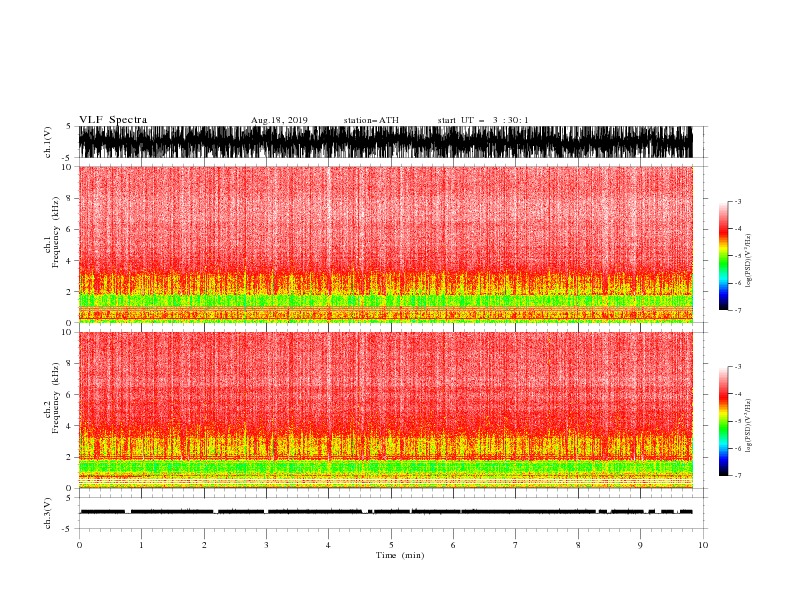
Task: Click the 'ch.1(V)' waveform axis label
Action: (x=48, y=142)
